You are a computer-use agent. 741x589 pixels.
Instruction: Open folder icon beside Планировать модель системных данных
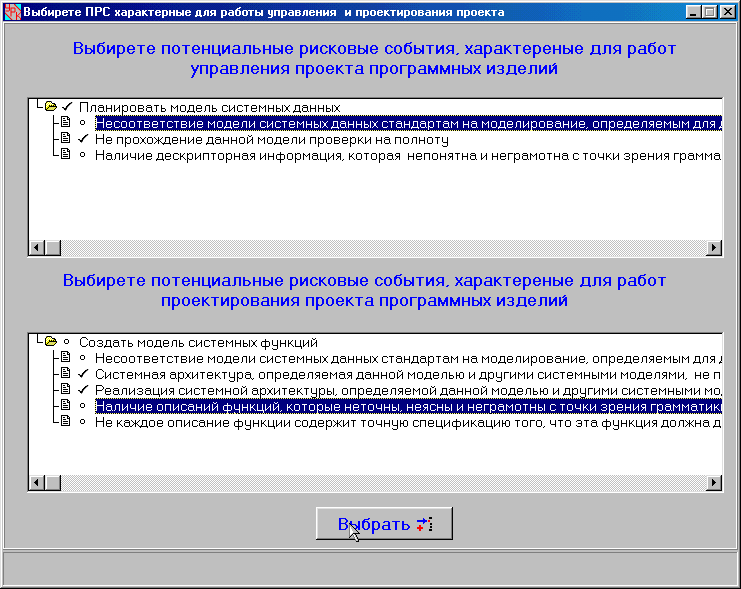[x=51, y=107]
